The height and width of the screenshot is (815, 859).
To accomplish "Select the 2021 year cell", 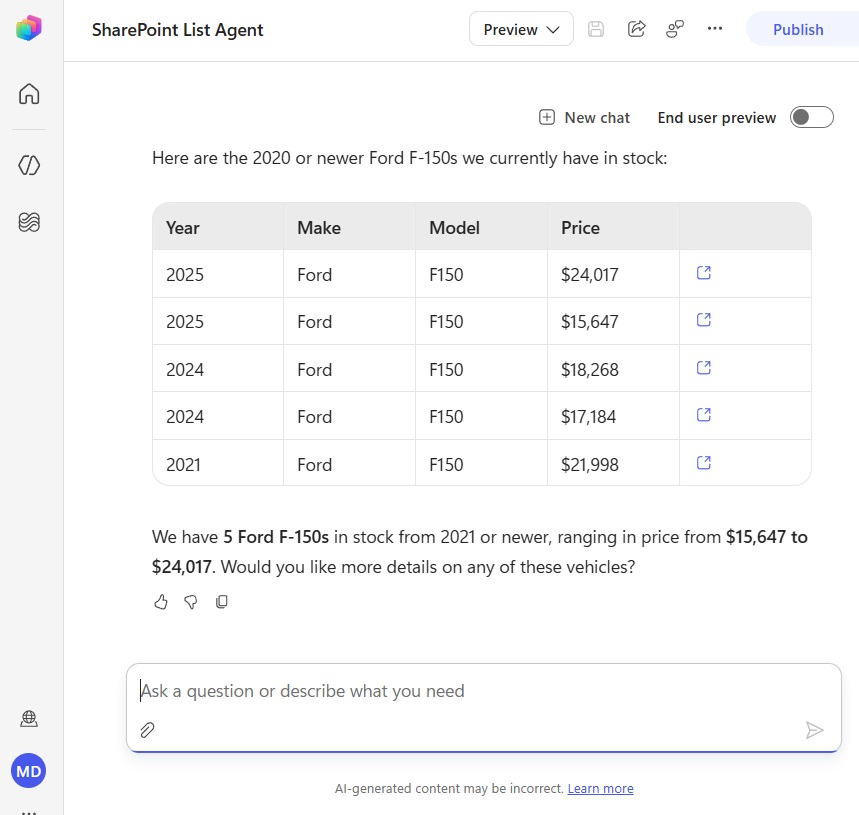I will [218, 463].
